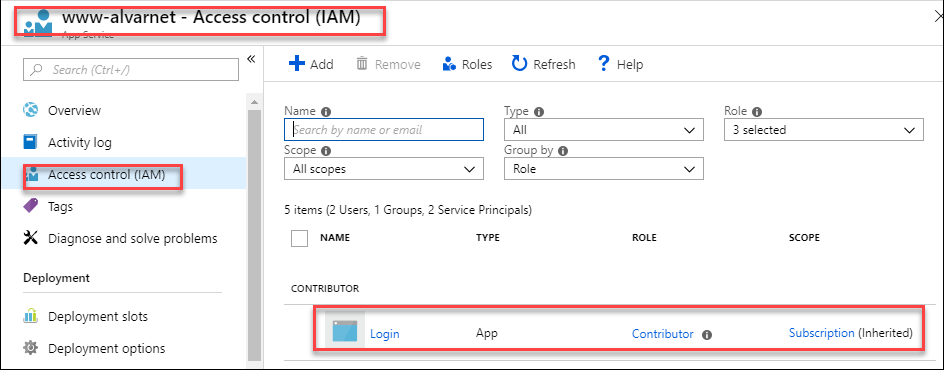Open the Scope dropdown showing All scopes
This screenshot has height=370, width=944.
pyautogui.click(x=384, y=169)
